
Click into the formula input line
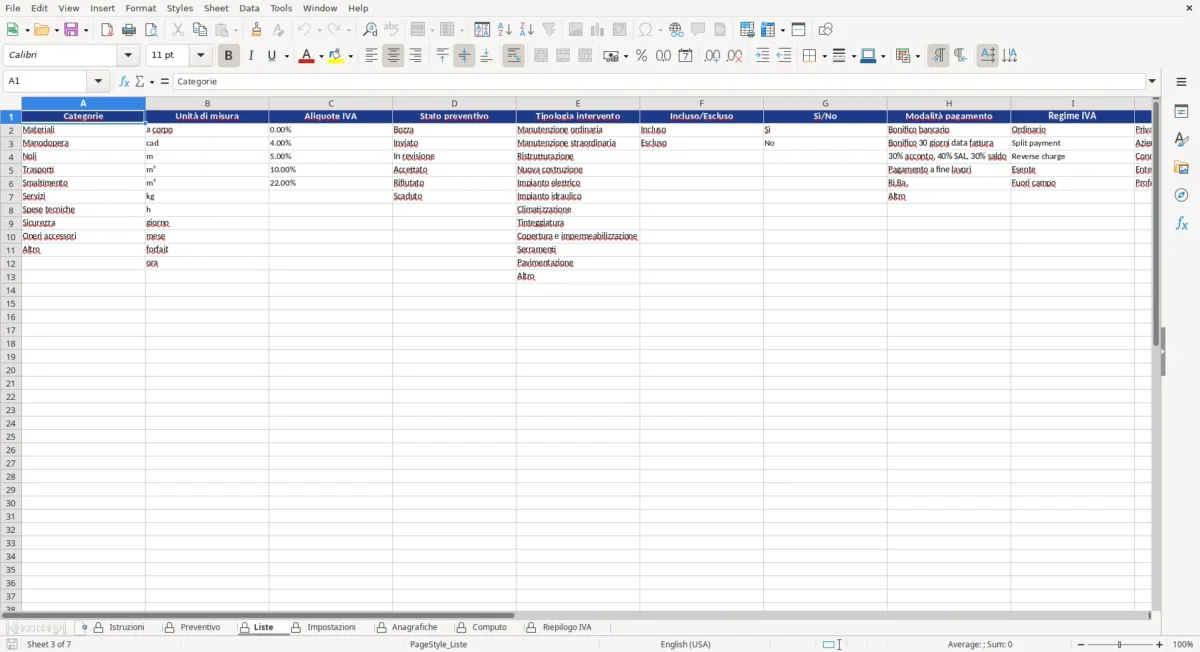click(659, 82)
